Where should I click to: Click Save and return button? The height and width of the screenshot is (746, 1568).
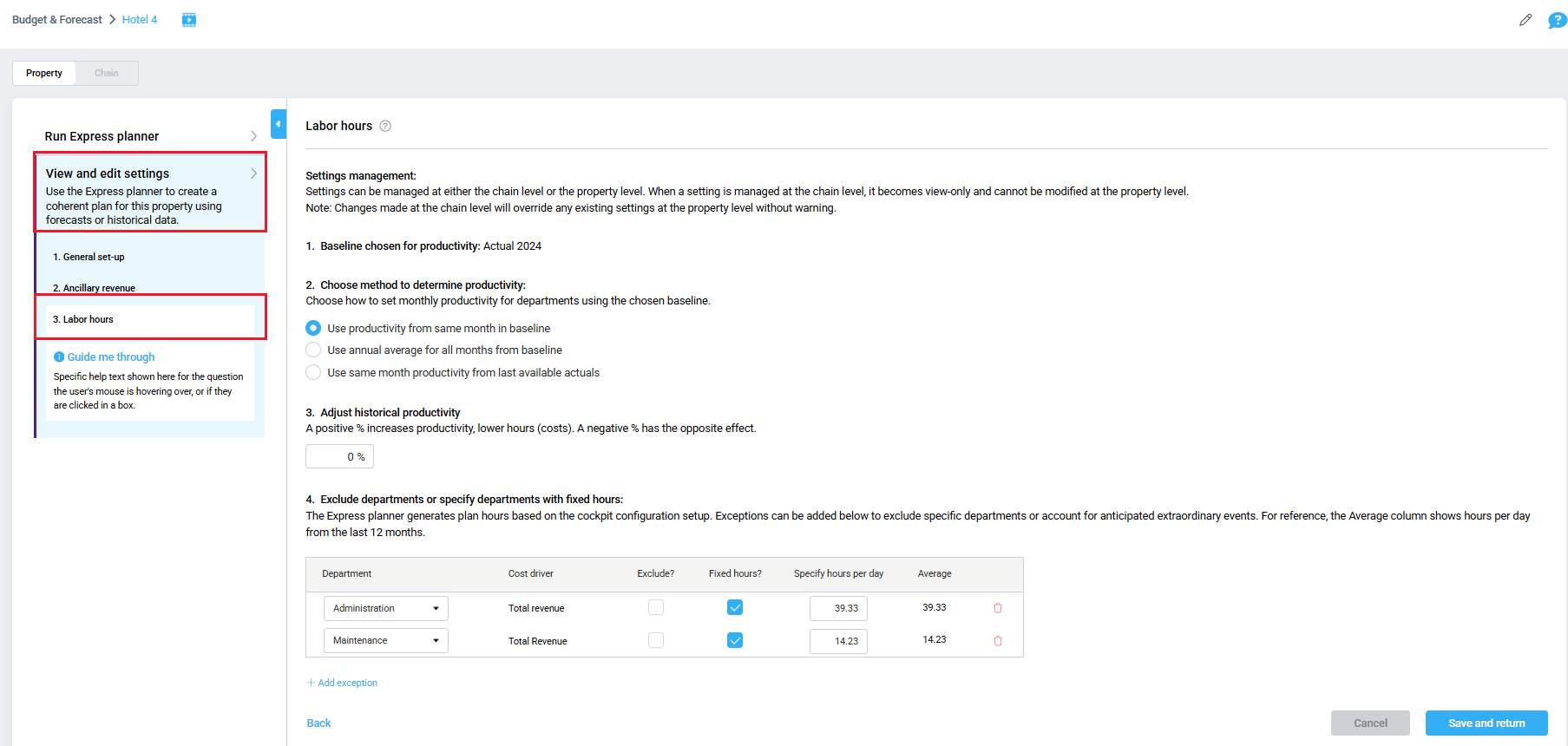pyautogui.click(x=1486, y=723)
